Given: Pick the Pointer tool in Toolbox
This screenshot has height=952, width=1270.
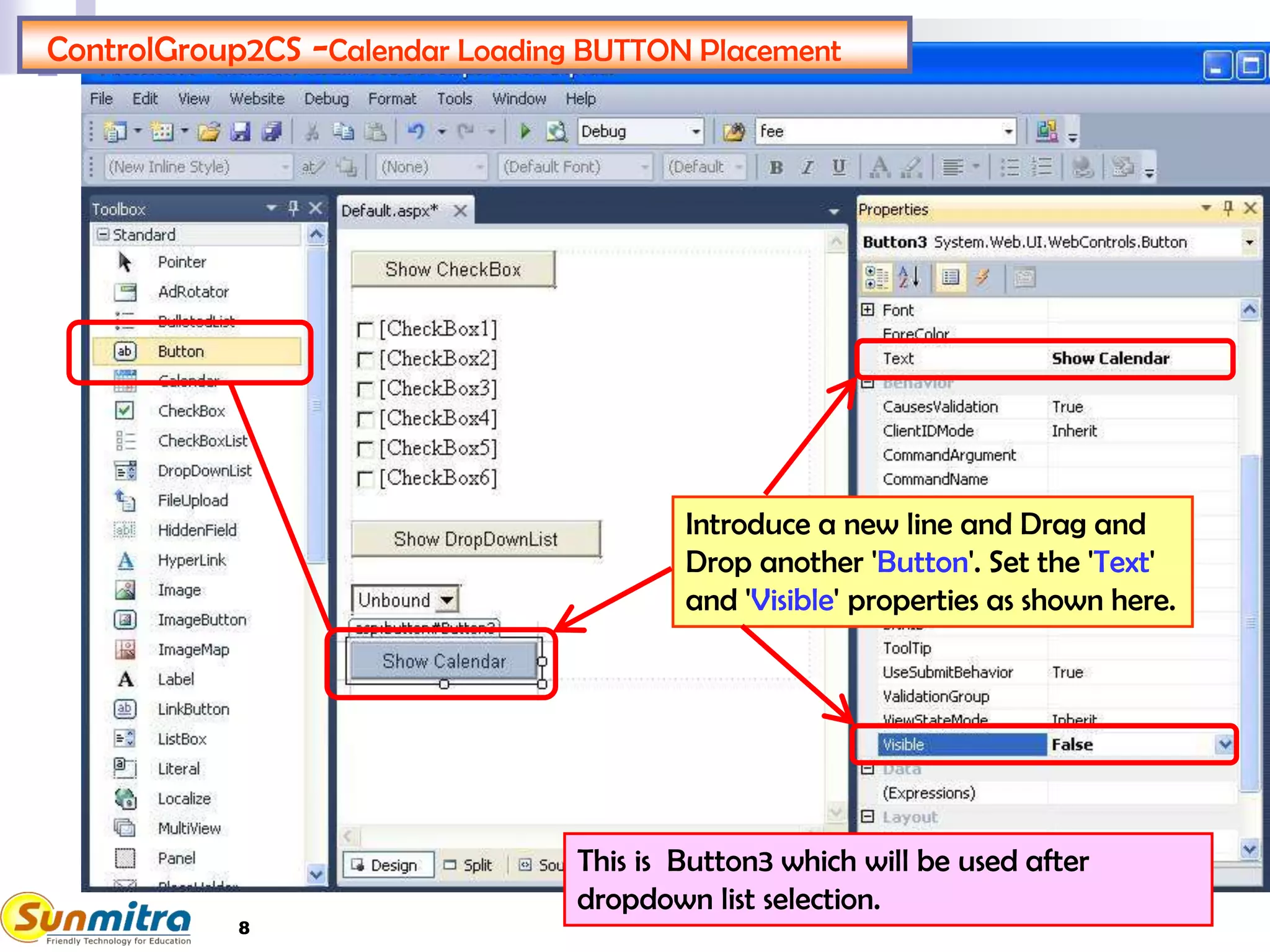Looking at the screenshot, I should click(x=181, y=262).
